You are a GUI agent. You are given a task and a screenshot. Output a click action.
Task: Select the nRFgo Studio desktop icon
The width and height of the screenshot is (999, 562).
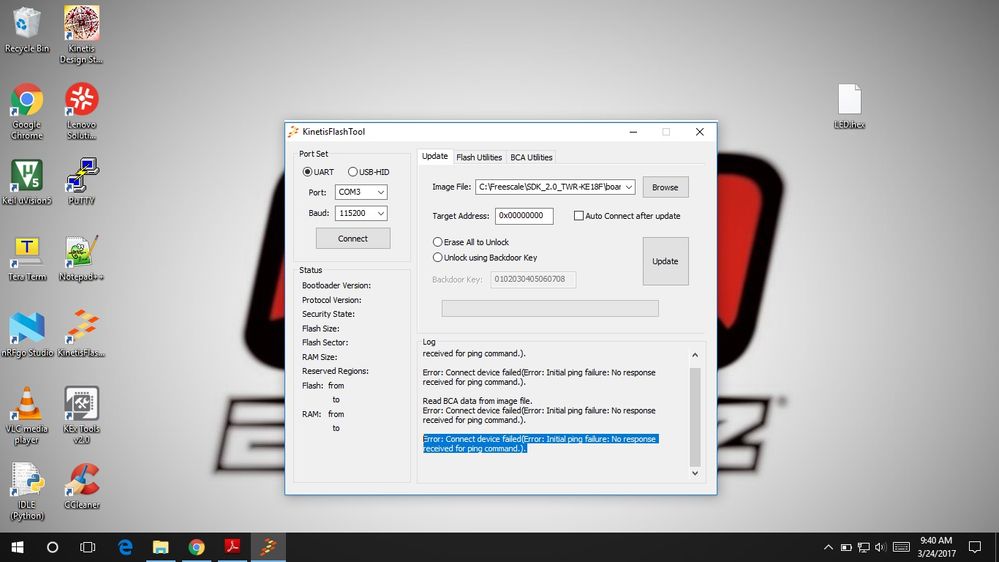(x=27, y=334)
